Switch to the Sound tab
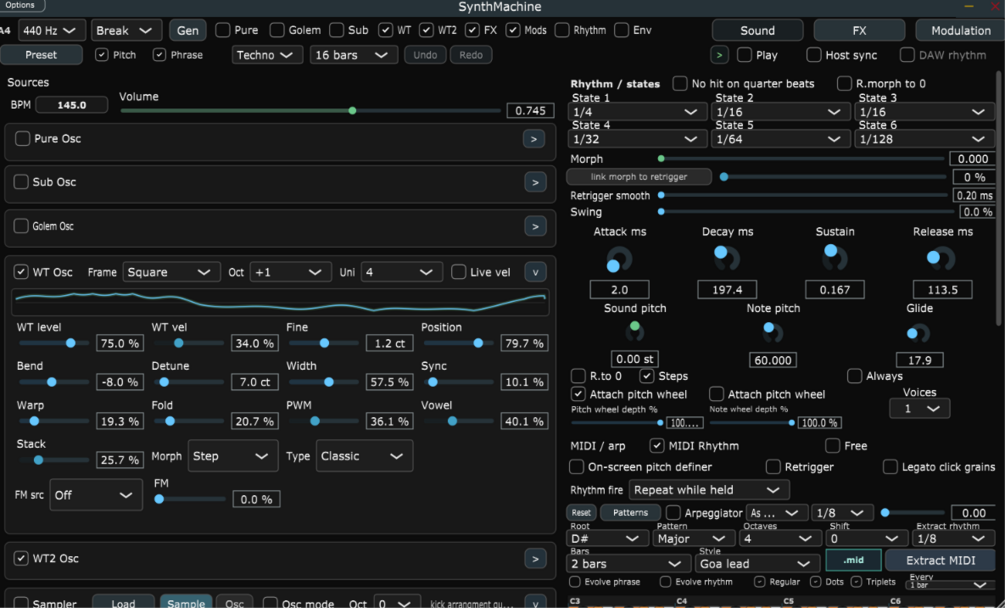 (758, 30)
